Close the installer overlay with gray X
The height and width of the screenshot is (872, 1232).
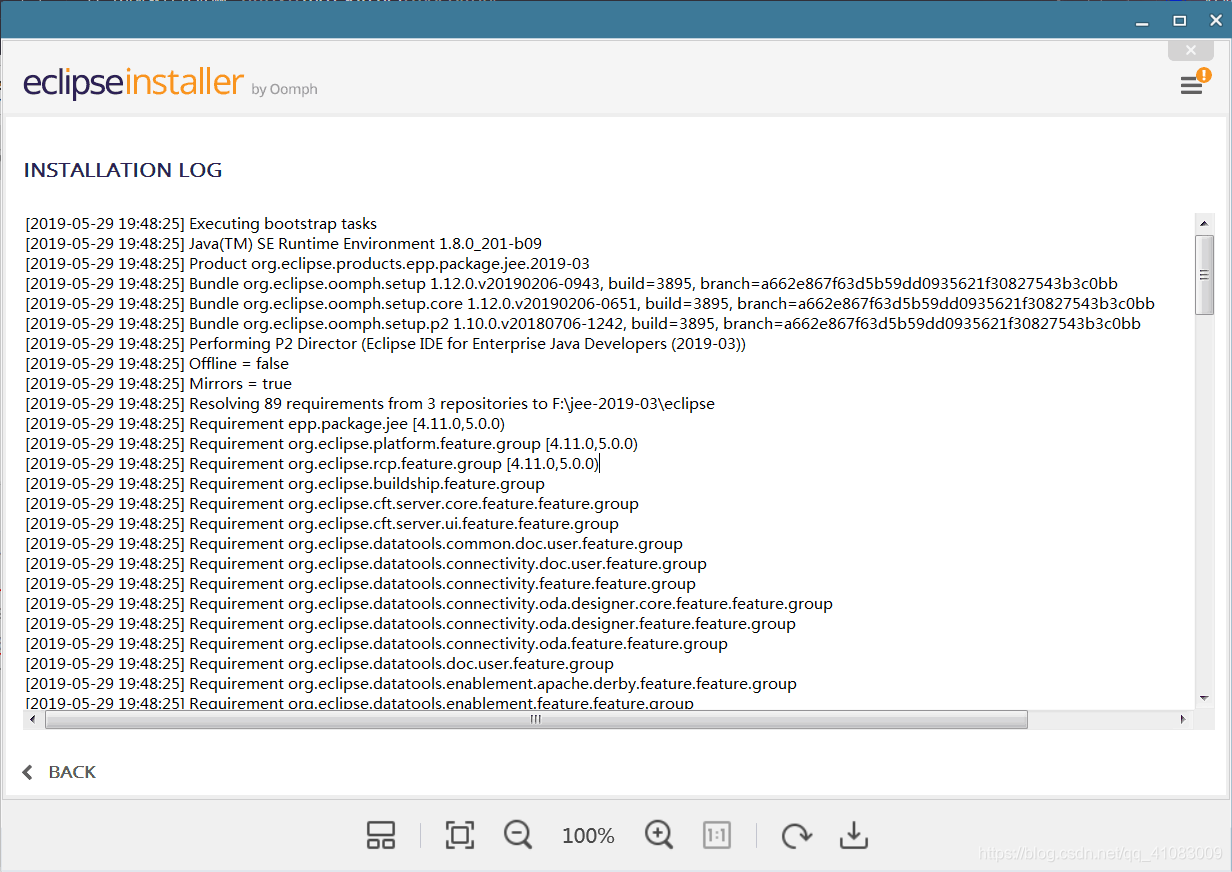click(x=1191, y=50)
